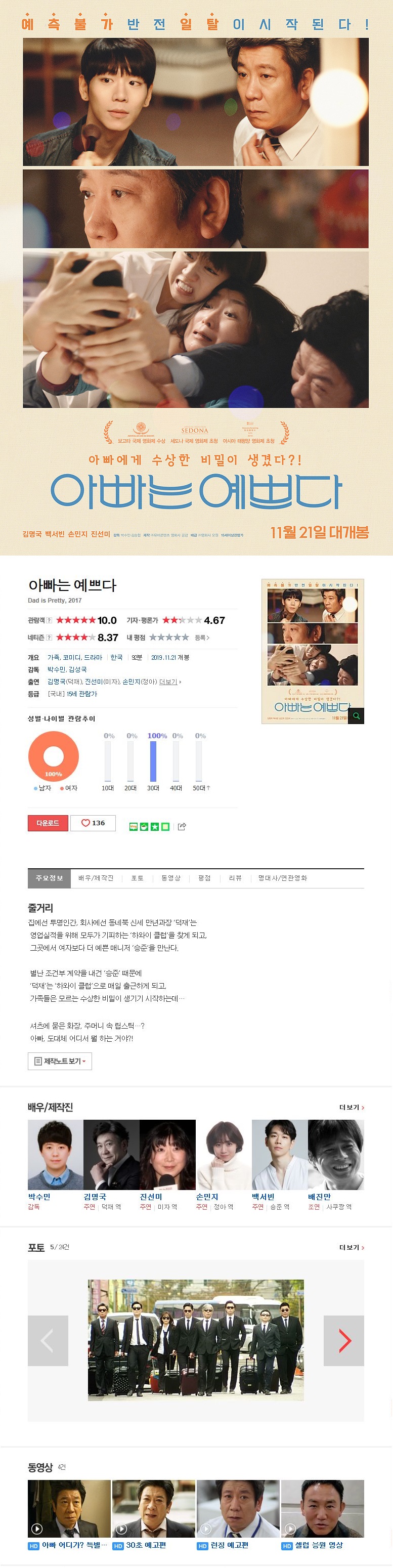Set my rating on the 내 평점 stars
Screen dimensions: 393x1568
tap(169, 638)
